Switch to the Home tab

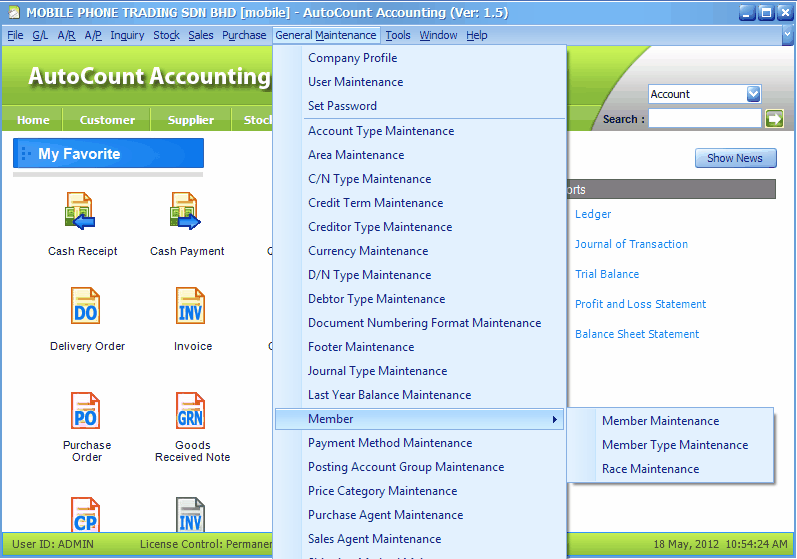pyautogui.click(x=33, y=120)
